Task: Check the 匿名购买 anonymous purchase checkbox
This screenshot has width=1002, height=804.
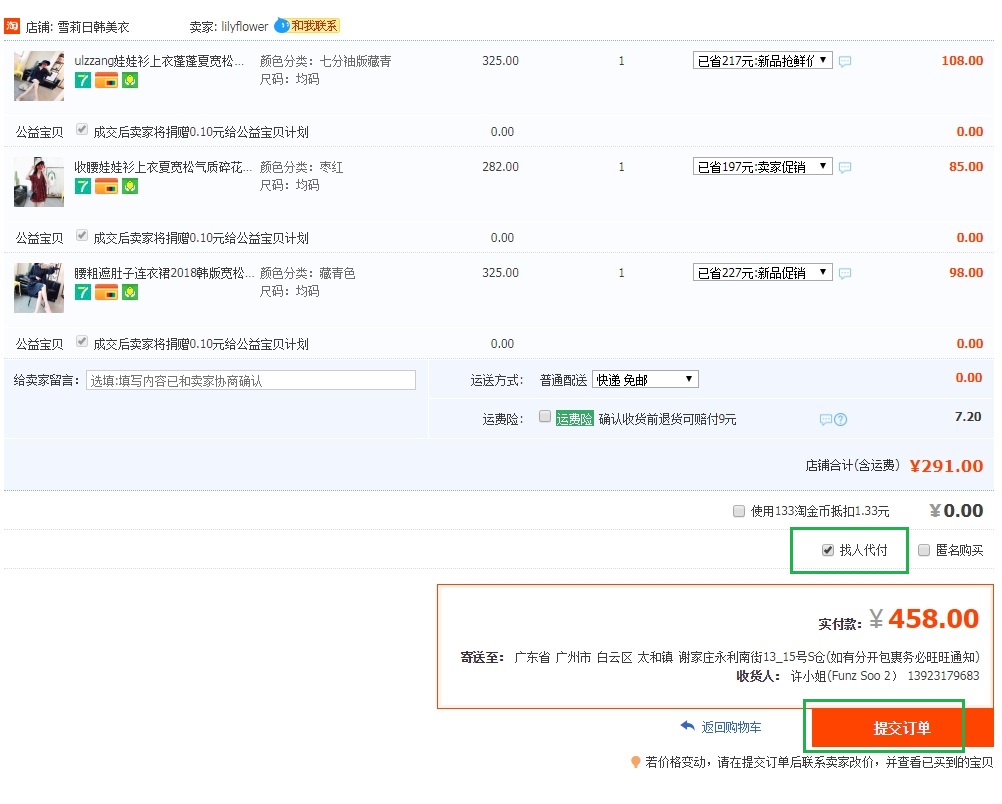Action: tap(924, 550)
